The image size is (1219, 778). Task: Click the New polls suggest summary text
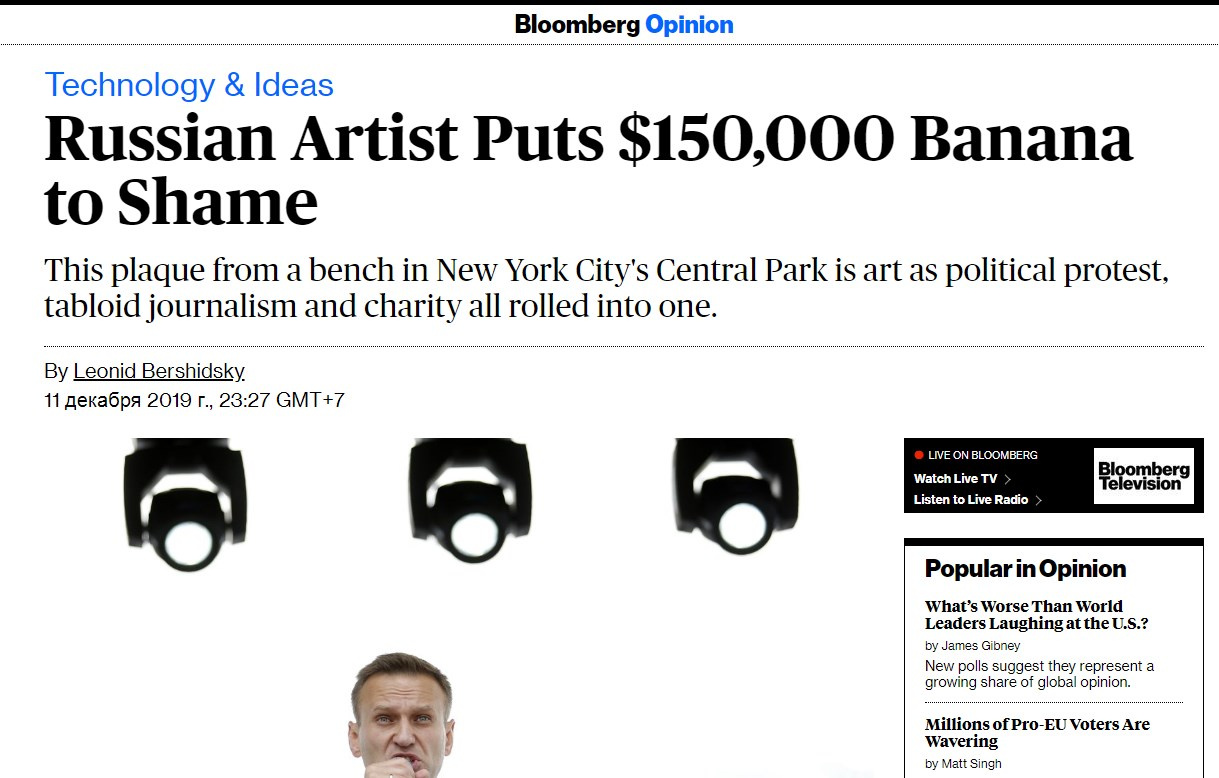tap(1039, 674)
